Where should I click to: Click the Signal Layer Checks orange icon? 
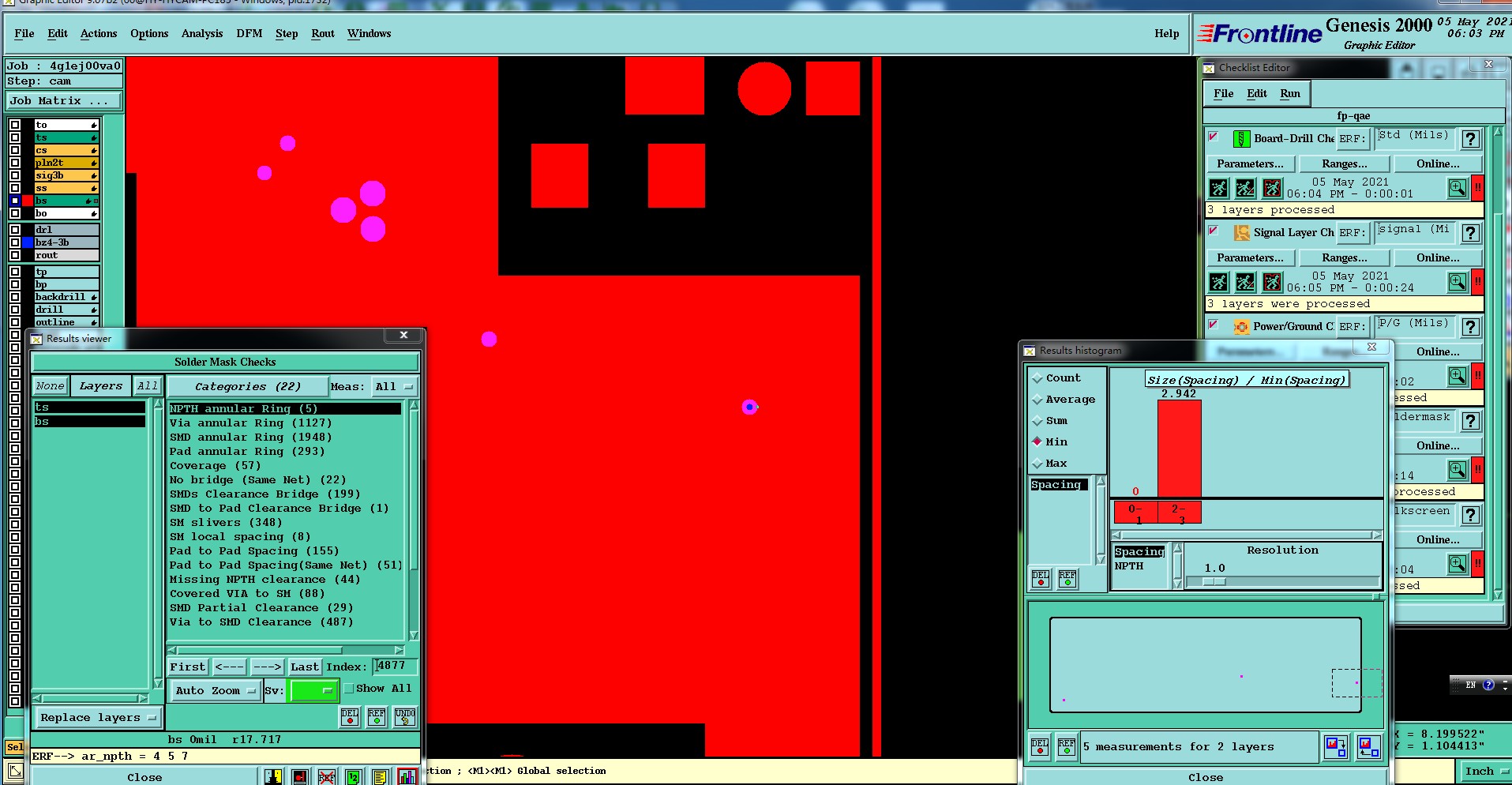pyautogui.click(x=1241, y=232)
